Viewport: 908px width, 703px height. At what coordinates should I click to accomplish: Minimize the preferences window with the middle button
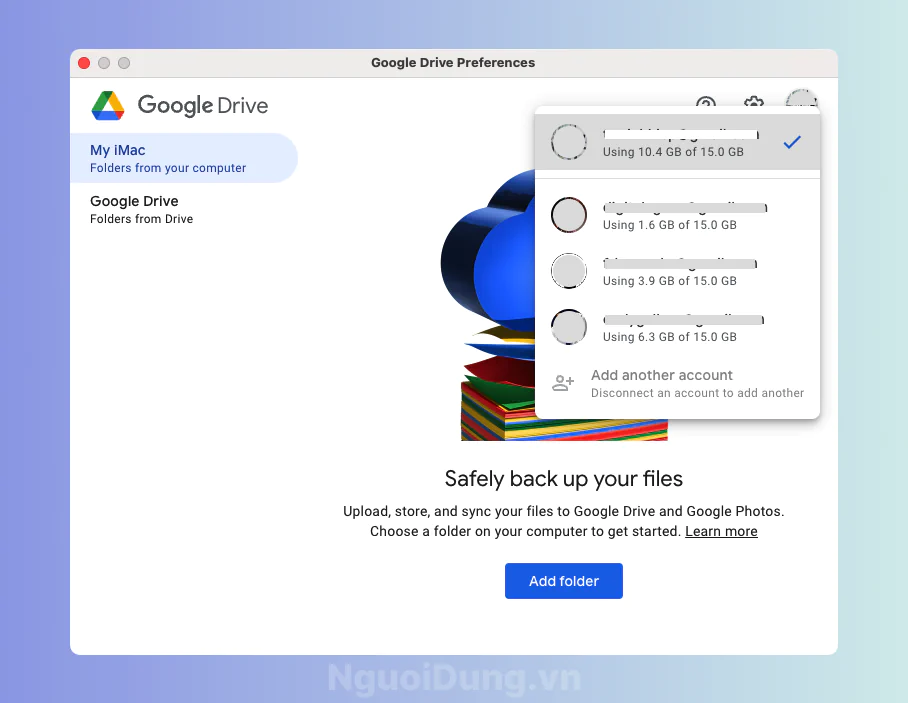tap(104, 63)
